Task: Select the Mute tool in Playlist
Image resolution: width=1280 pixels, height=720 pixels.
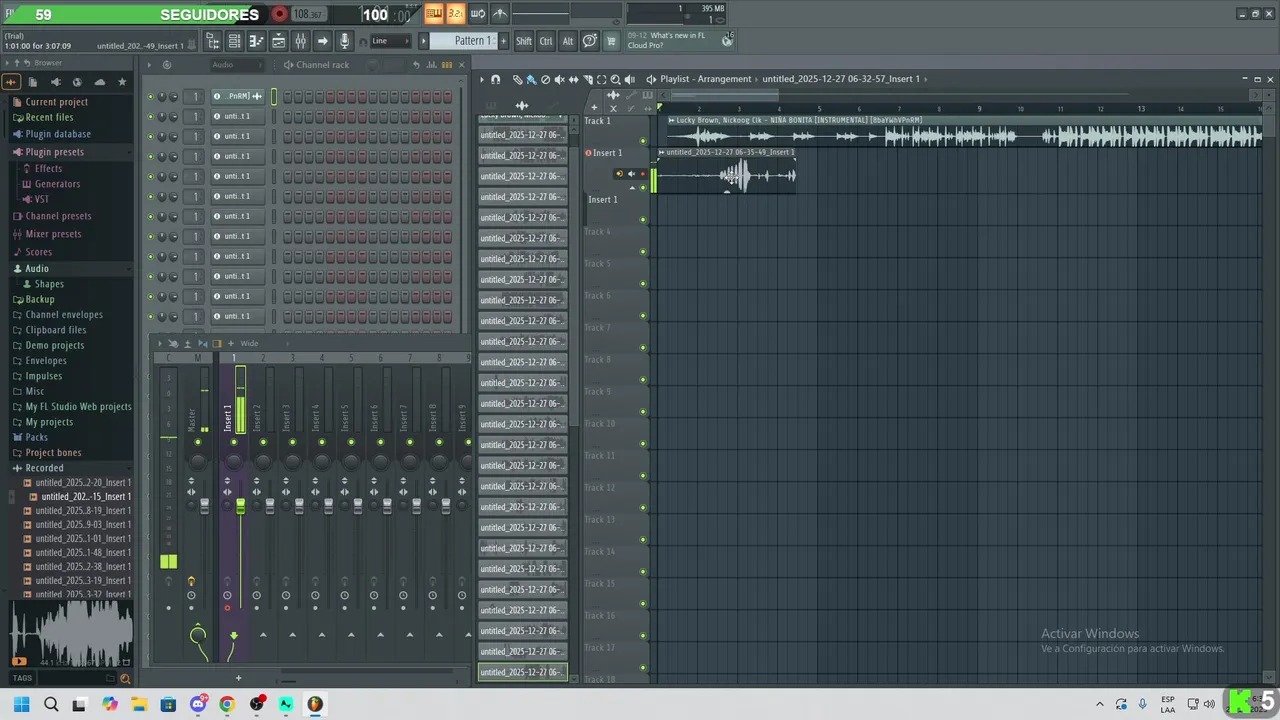Action: point(559,79)
